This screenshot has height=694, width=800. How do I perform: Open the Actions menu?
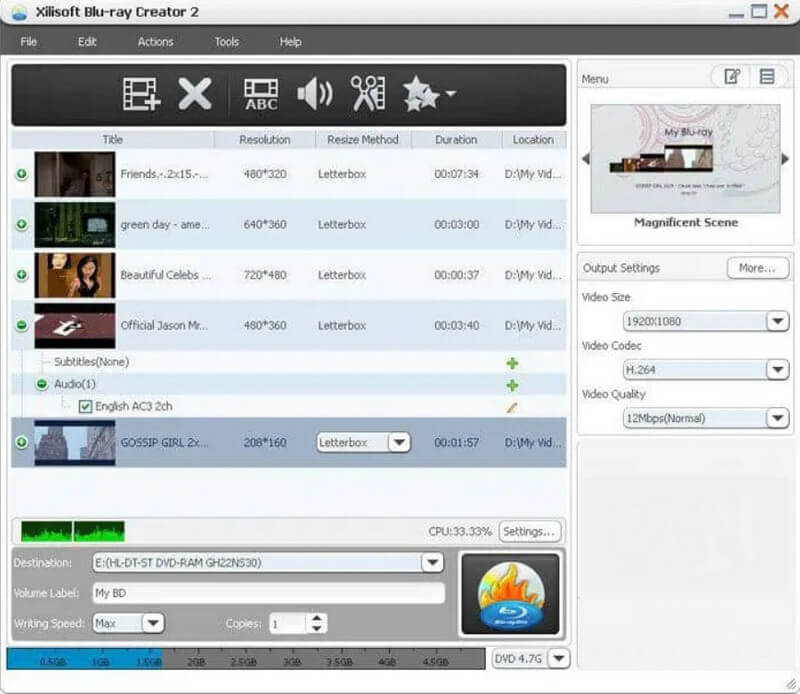coord(156,42)
